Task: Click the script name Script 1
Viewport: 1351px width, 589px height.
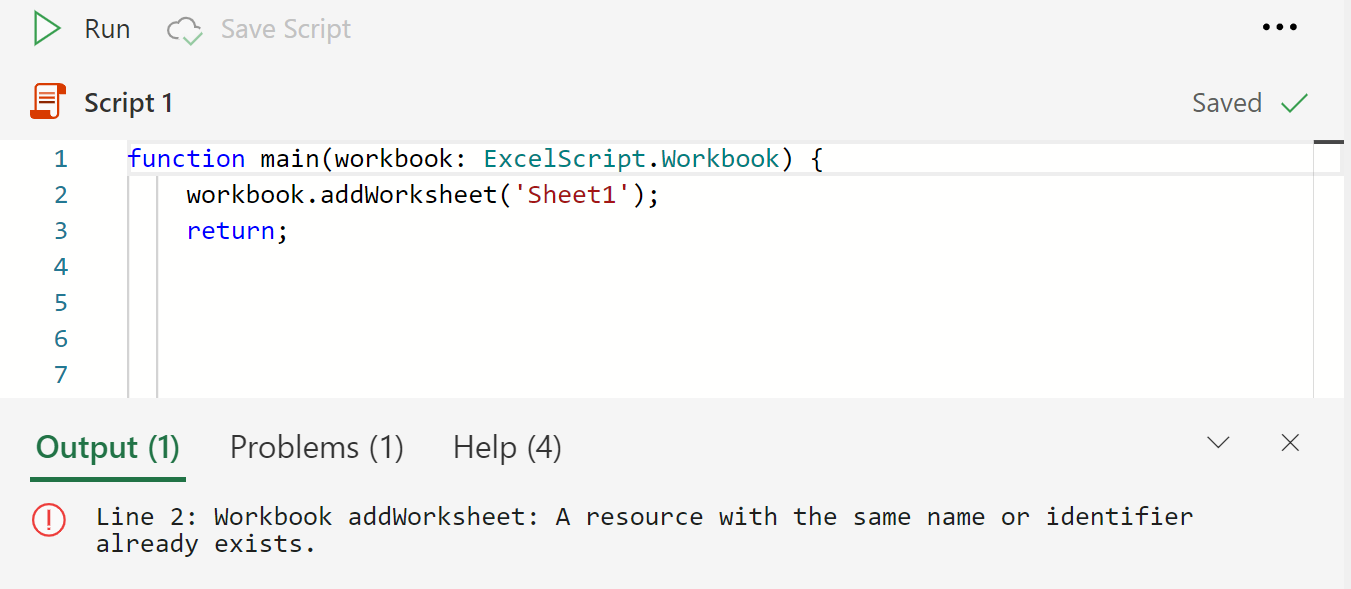Action: [128, 101]
